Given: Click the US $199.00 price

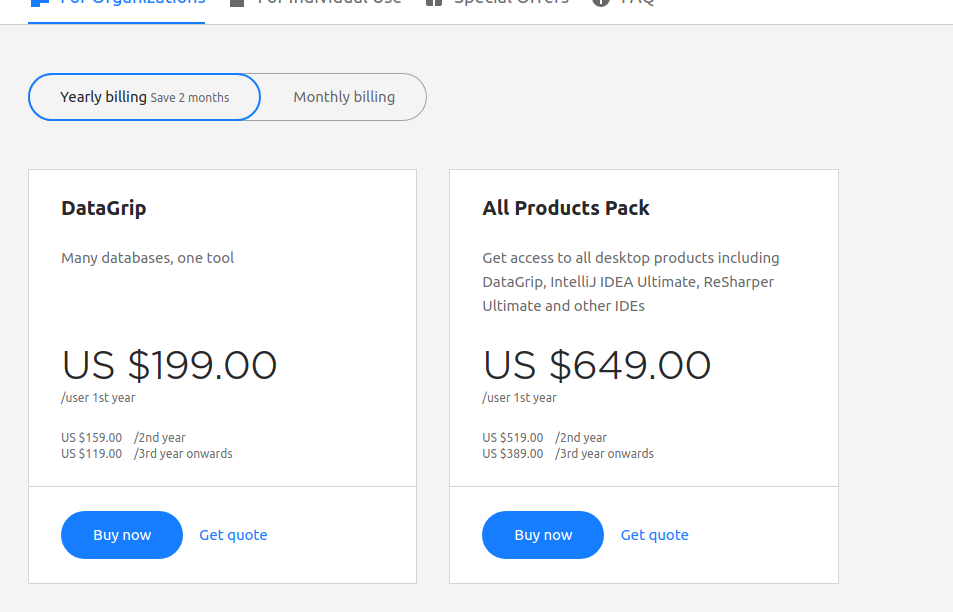Looking at the screenshot, I should (x=169, y=365).
